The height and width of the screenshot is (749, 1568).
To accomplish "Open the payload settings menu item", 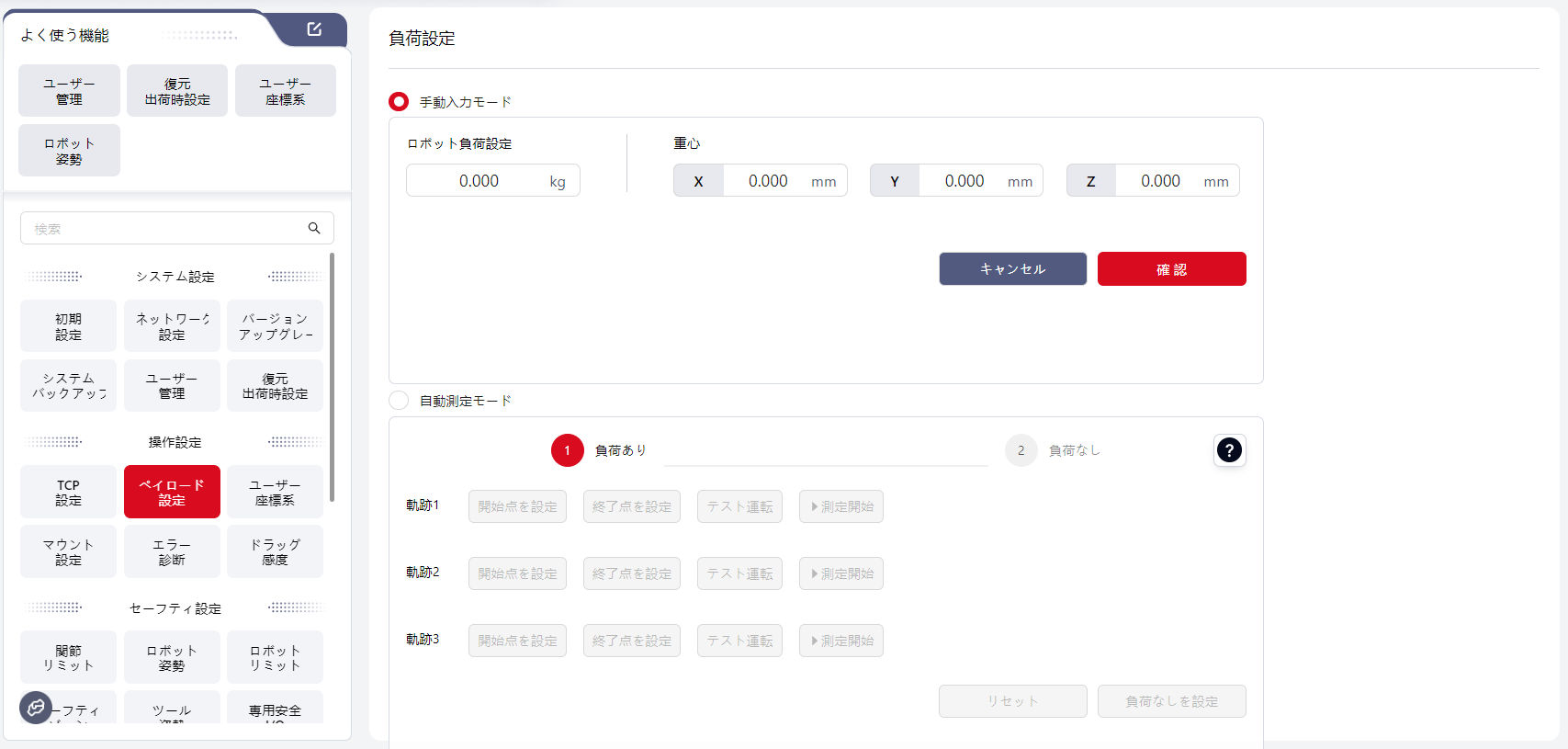I will [172, 493].
